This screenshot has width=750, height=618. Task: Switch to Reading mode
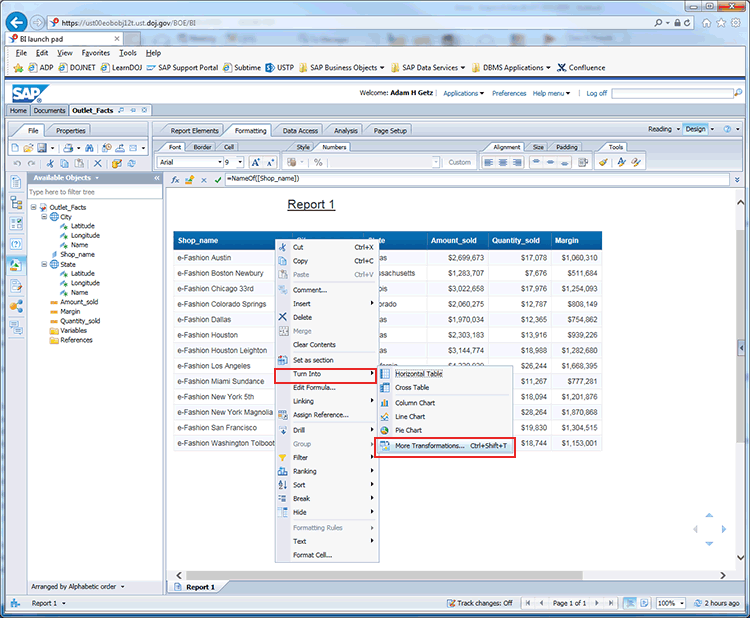click(660, 129)
